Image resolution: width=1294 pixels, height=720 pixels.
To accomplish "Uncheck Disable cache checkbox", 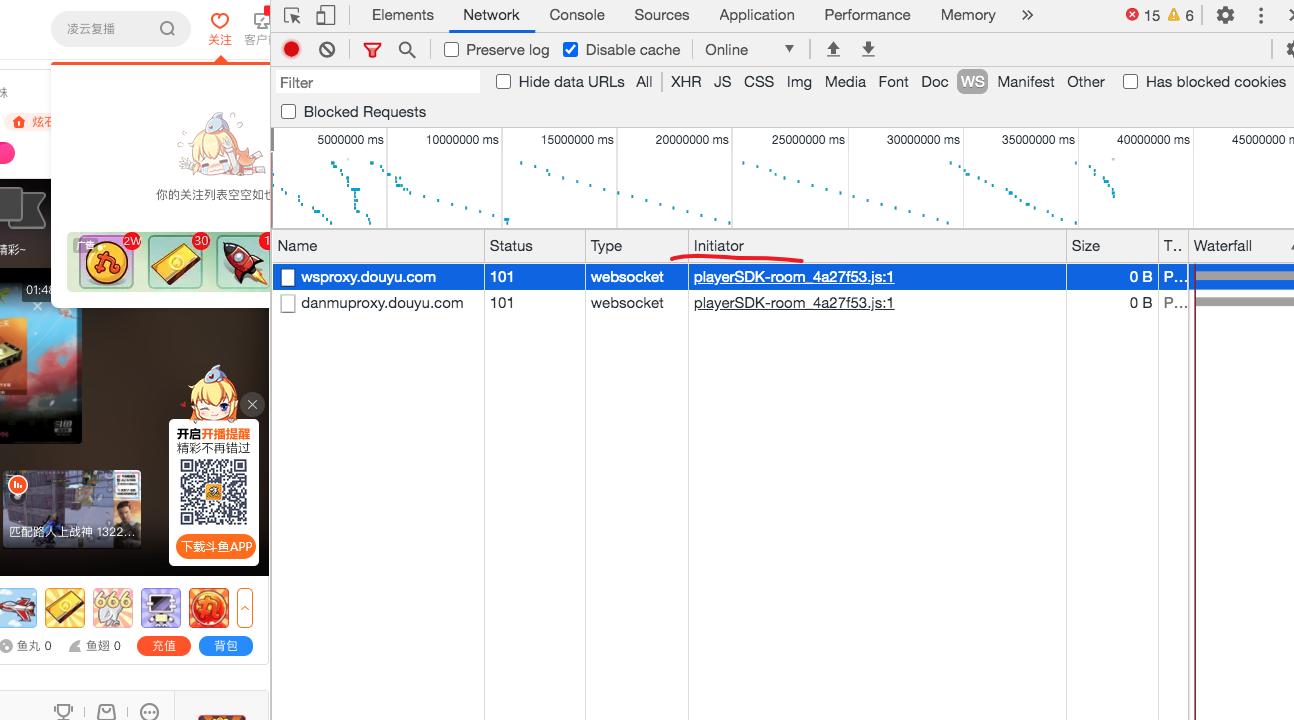I will [571, 49].
